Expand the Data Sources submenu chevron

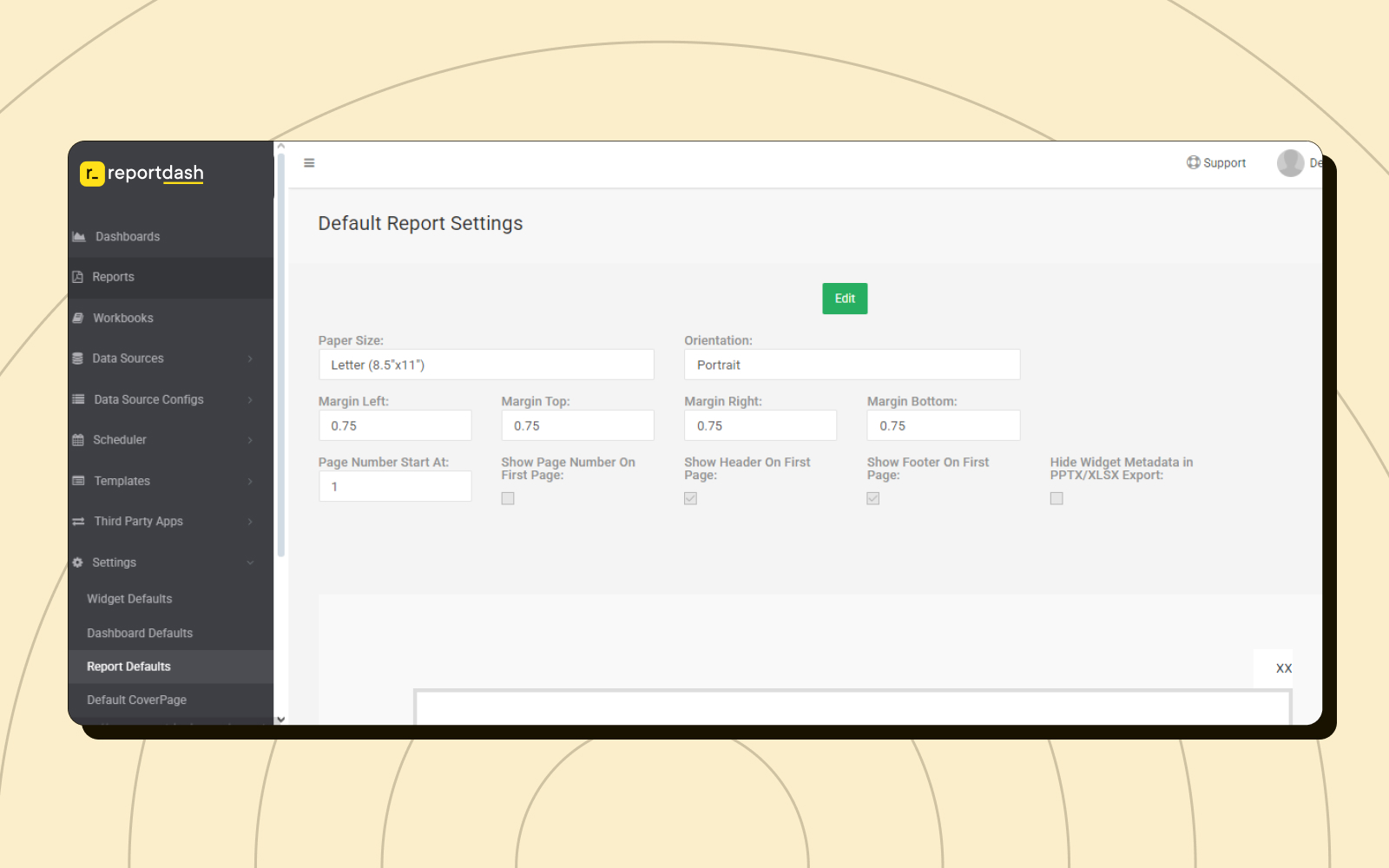coord(250,358)
